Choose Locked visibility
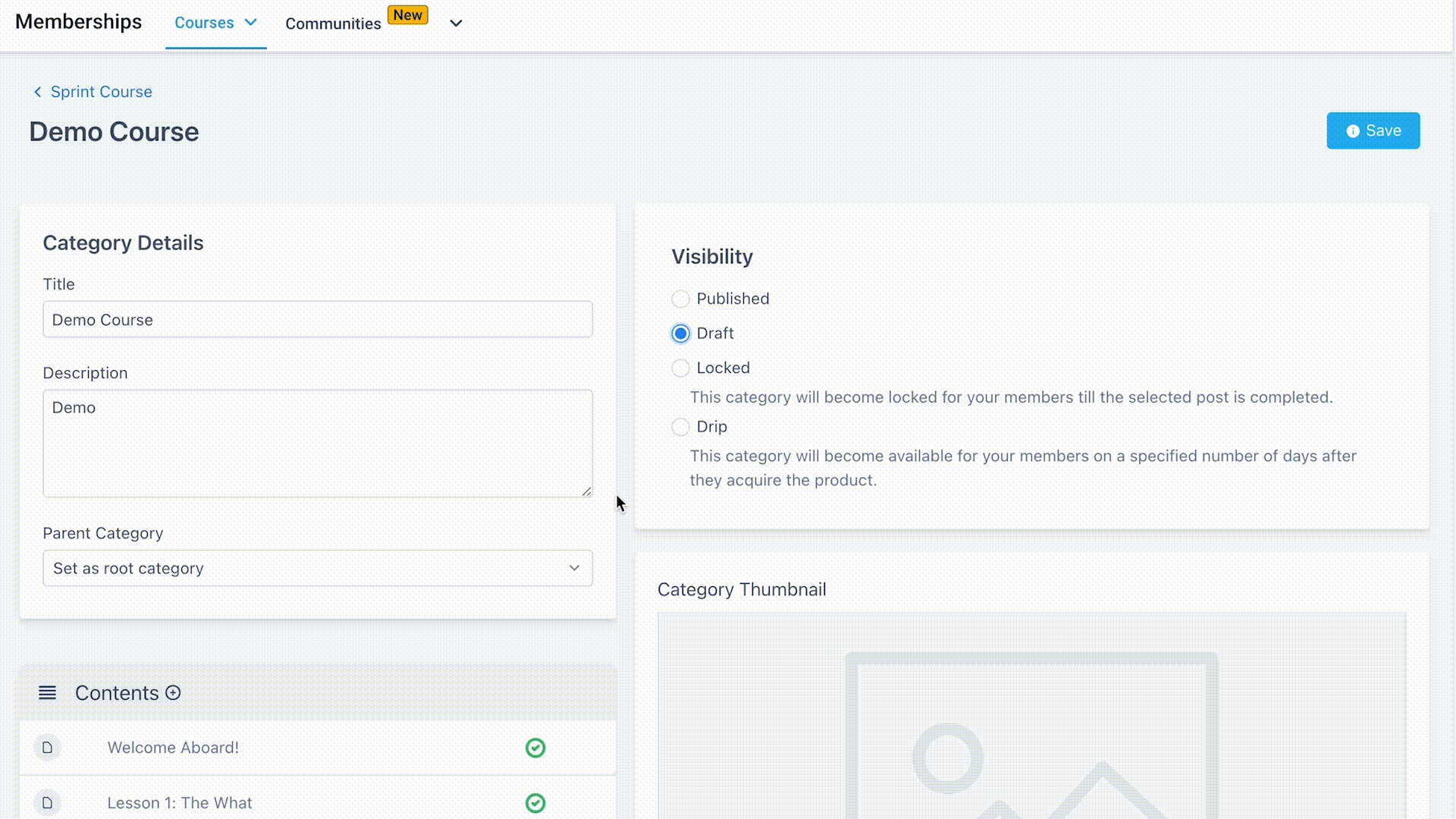1456x819 pixels. click(680, 368)
